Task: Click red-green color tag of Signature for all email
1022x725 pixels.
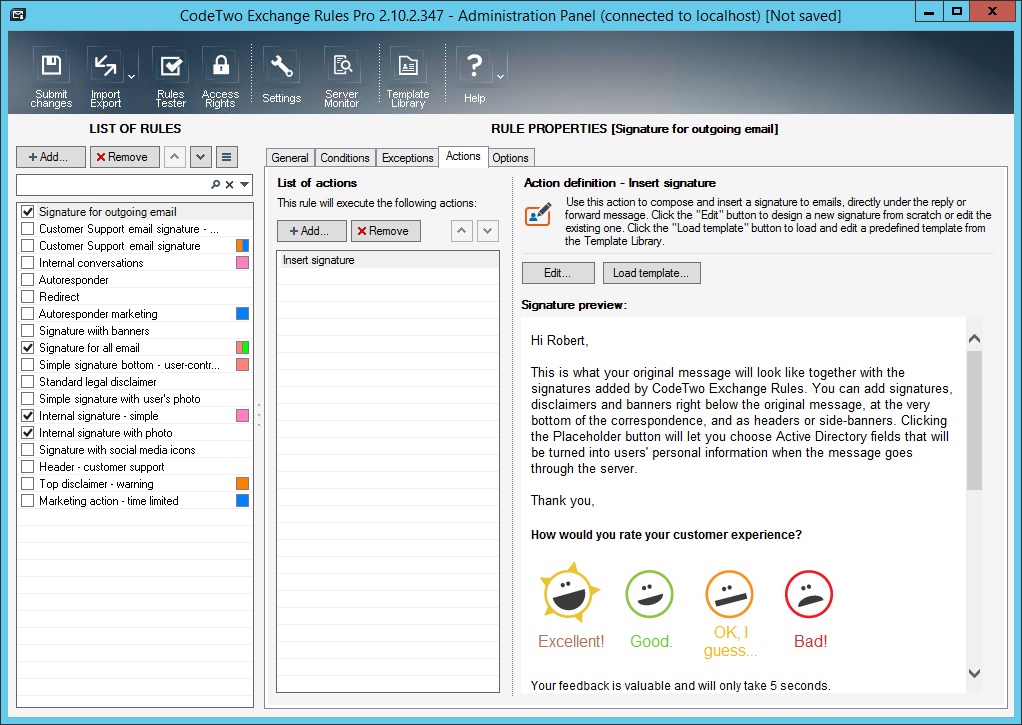Action: (x=242, y=348)
